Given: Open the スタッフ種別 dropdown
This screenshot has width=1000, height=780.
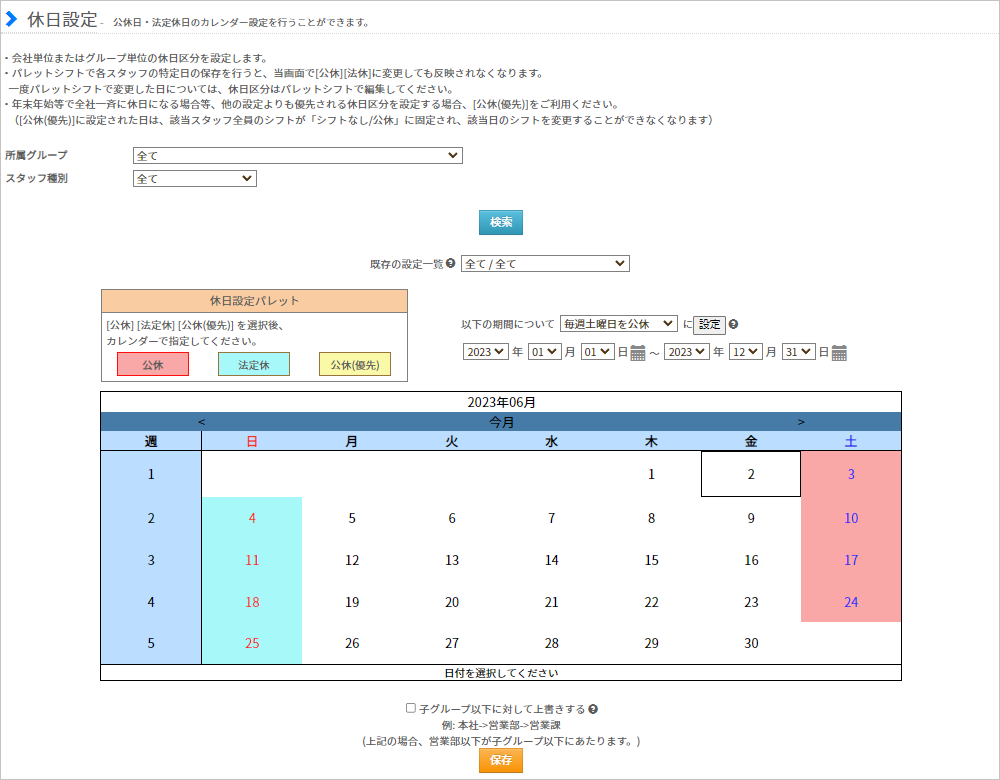Looking at the screenshot, I should click(x=194, y=179).
